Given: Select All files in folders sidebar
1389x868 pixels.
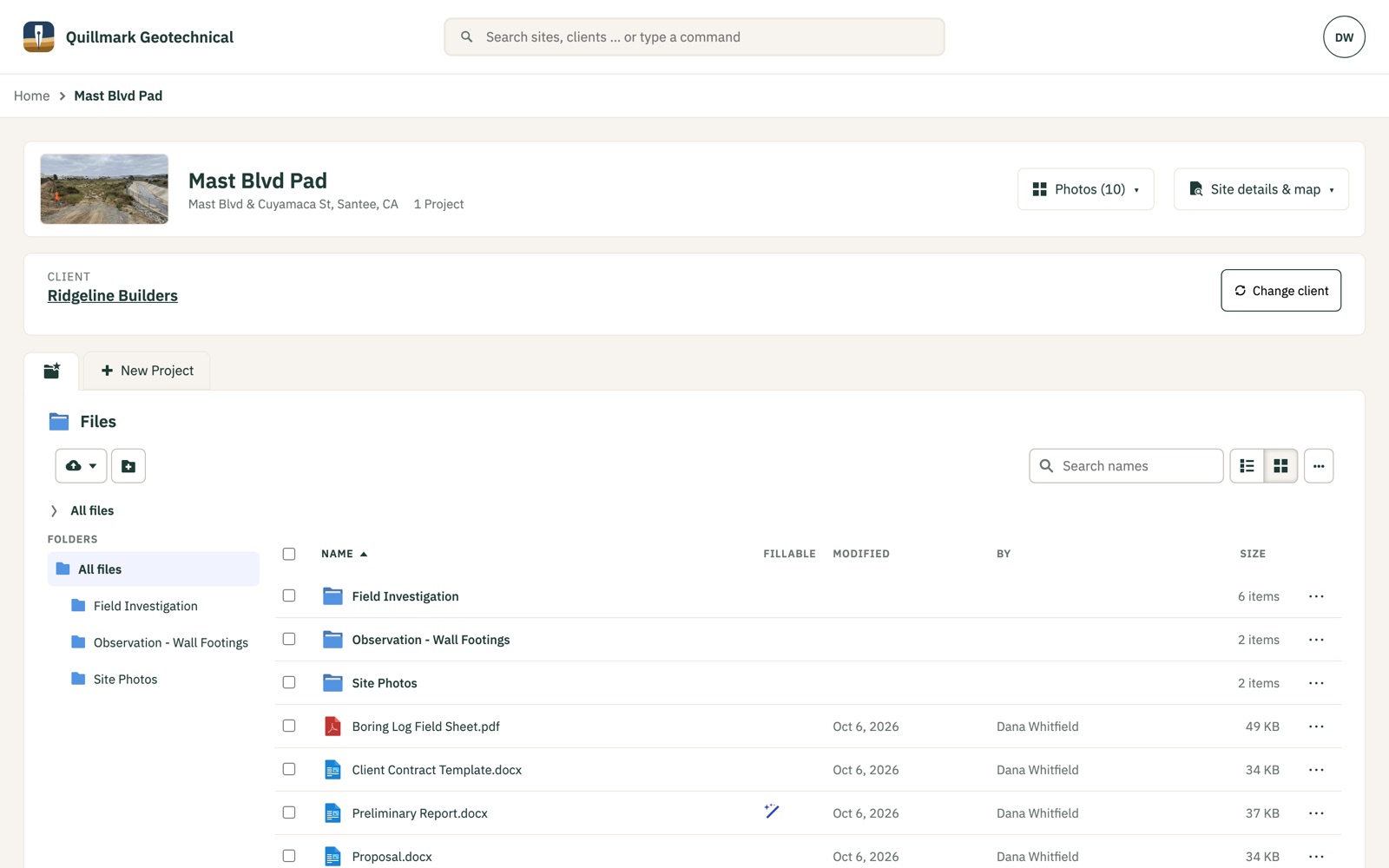Looking at the screenshot, I should pyautogui.click(x=154, y=569).
